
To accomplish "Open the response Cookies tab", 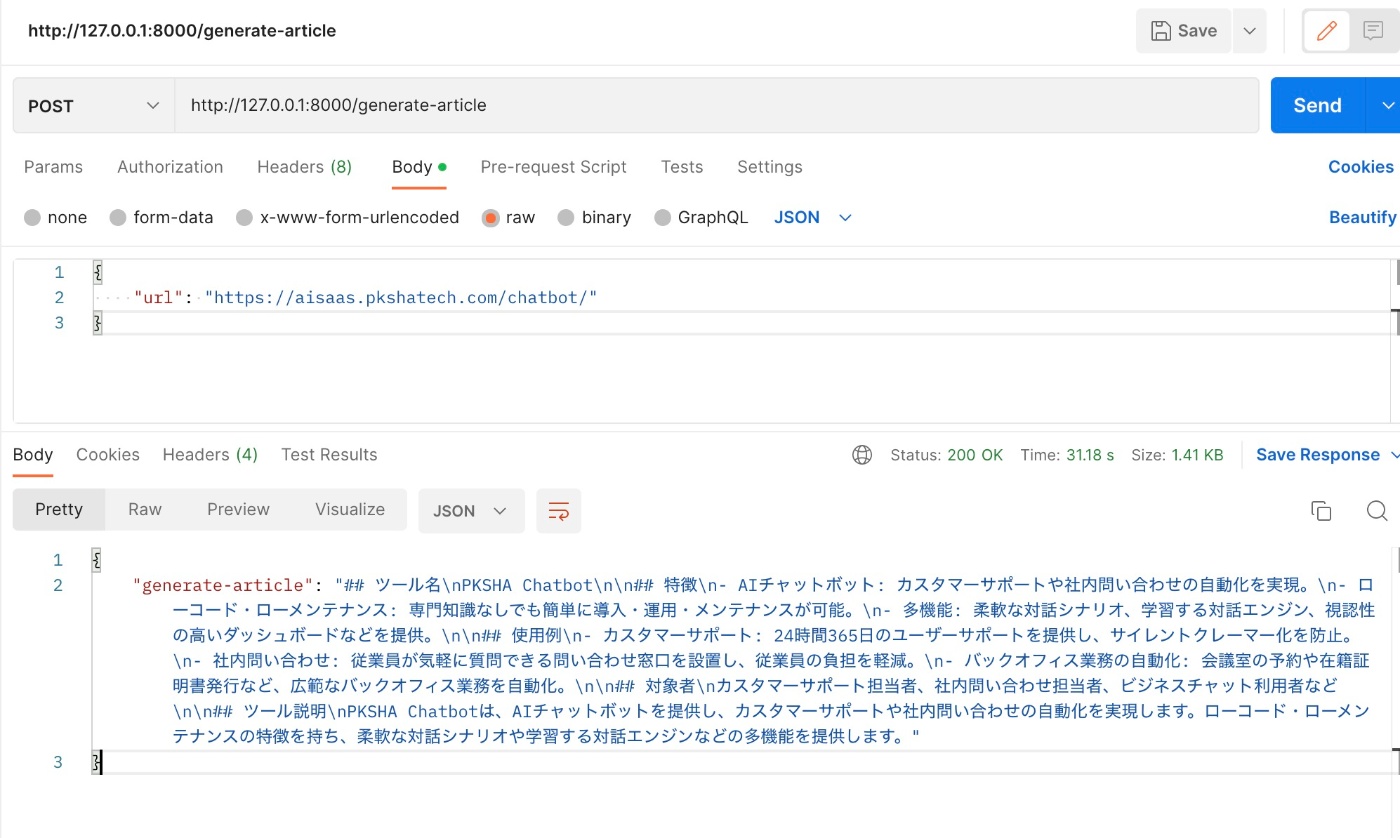I will tap(108, 455).
